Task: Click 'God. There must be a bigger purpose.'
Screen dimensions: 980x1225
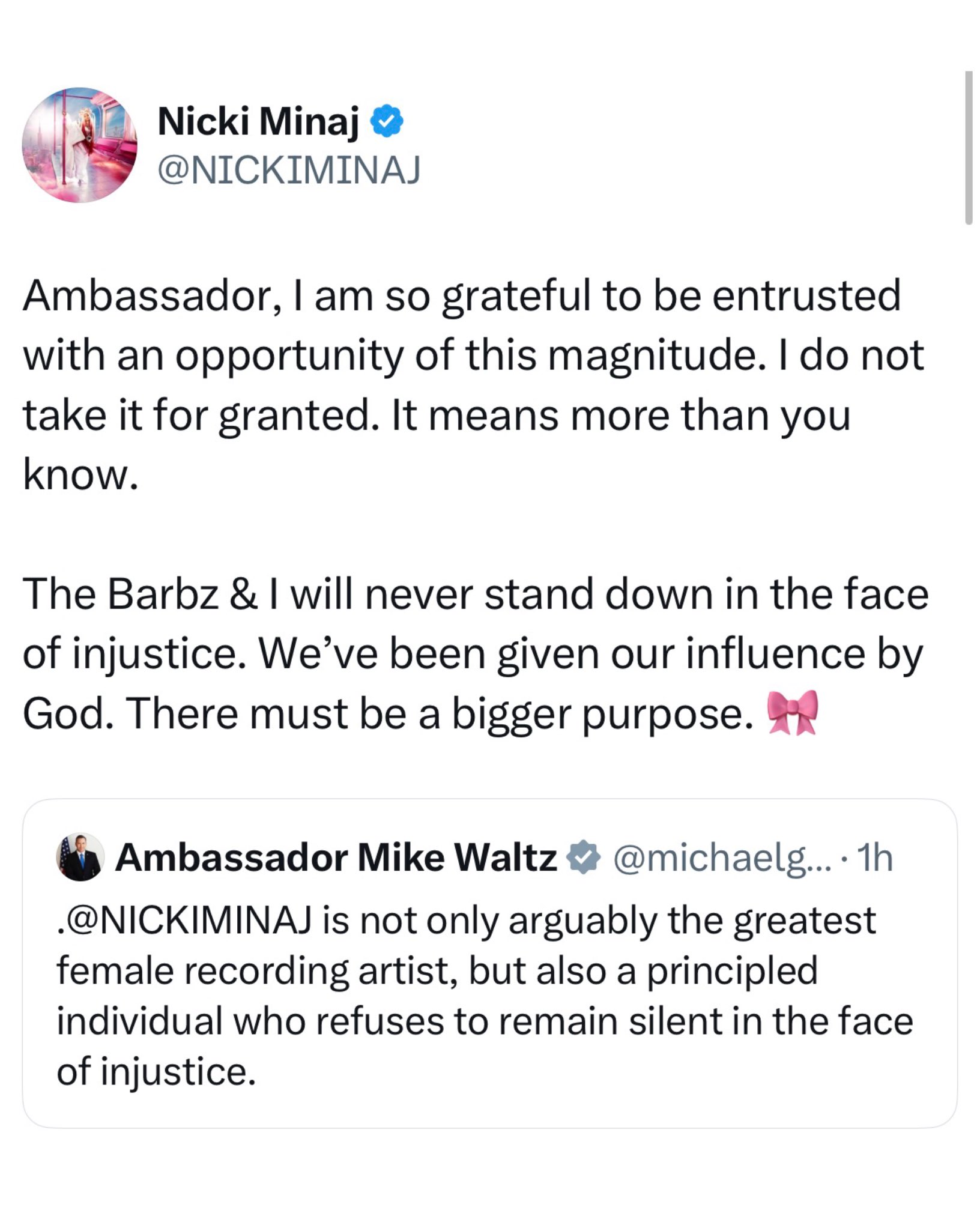Action: [388, 714]
